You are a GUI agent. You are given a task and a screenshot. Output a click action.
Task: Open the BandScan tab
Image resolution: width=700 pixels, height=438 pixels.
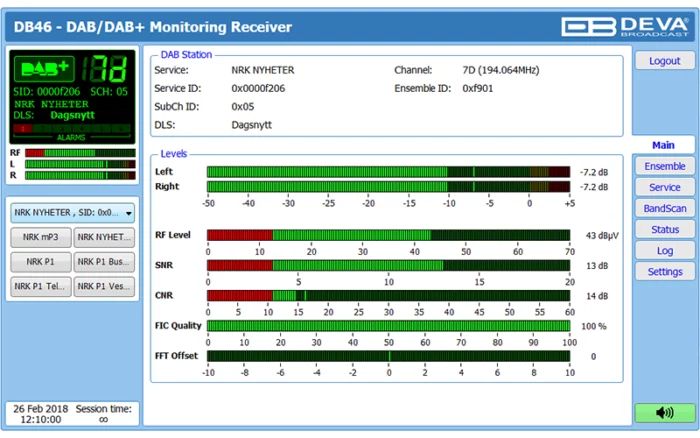[665, 208]
